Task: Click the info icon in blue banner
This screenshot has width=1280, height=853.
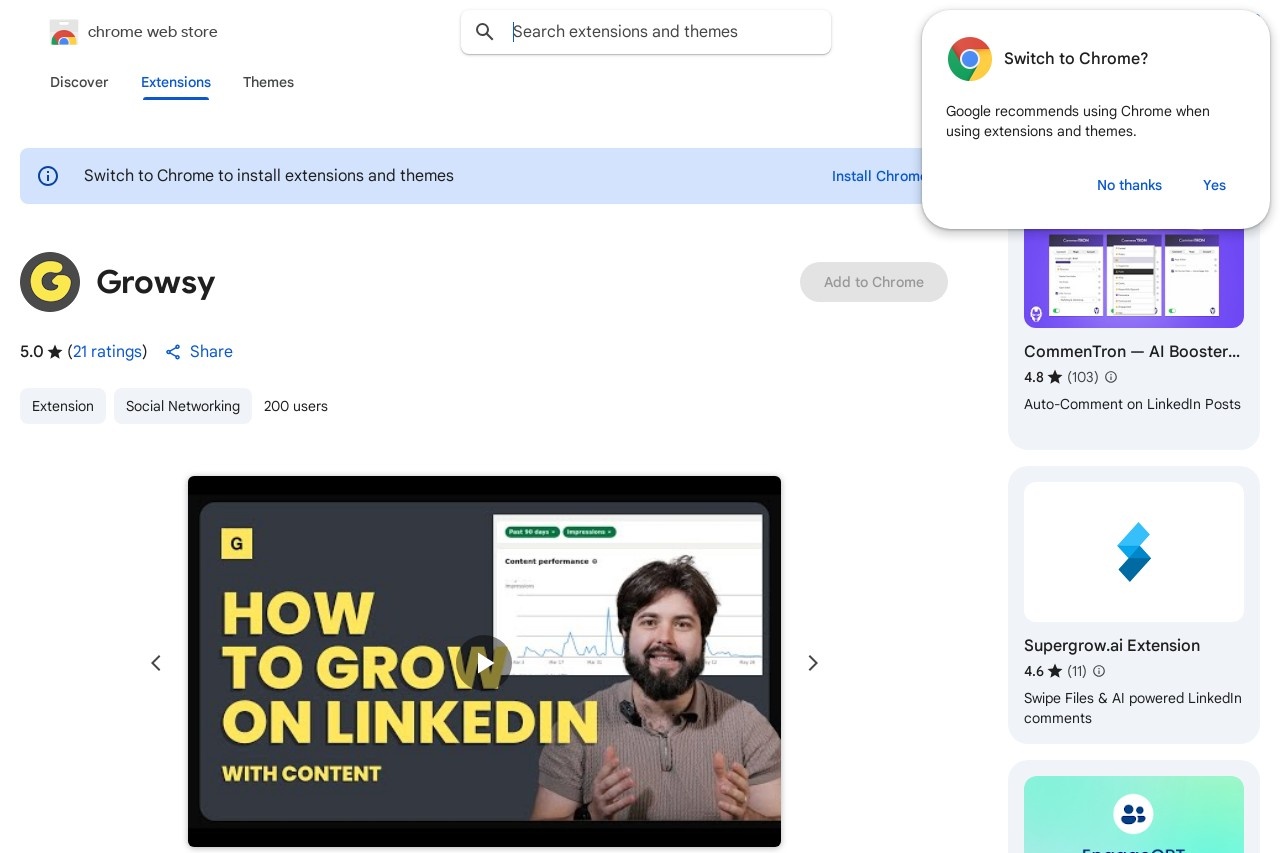Action: click(48, 176)
